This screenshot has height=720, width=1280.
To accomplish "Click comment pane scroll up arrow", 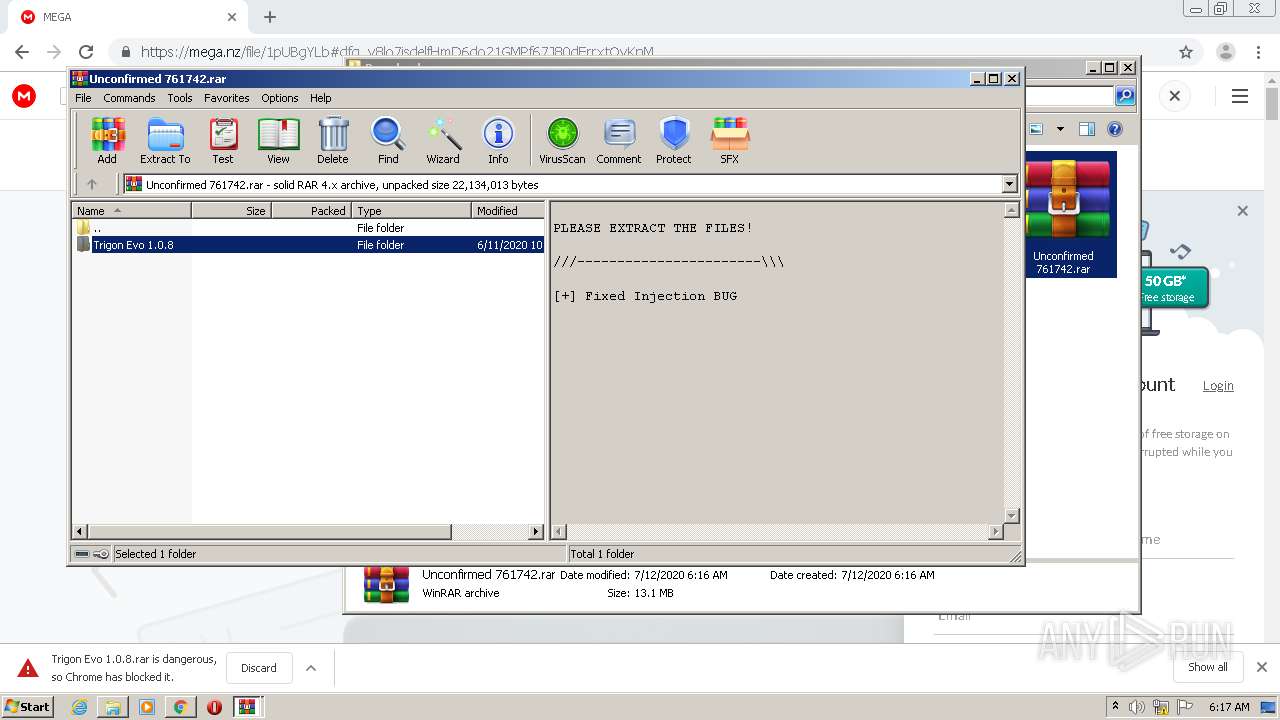I will click(x=1011, y=210).
